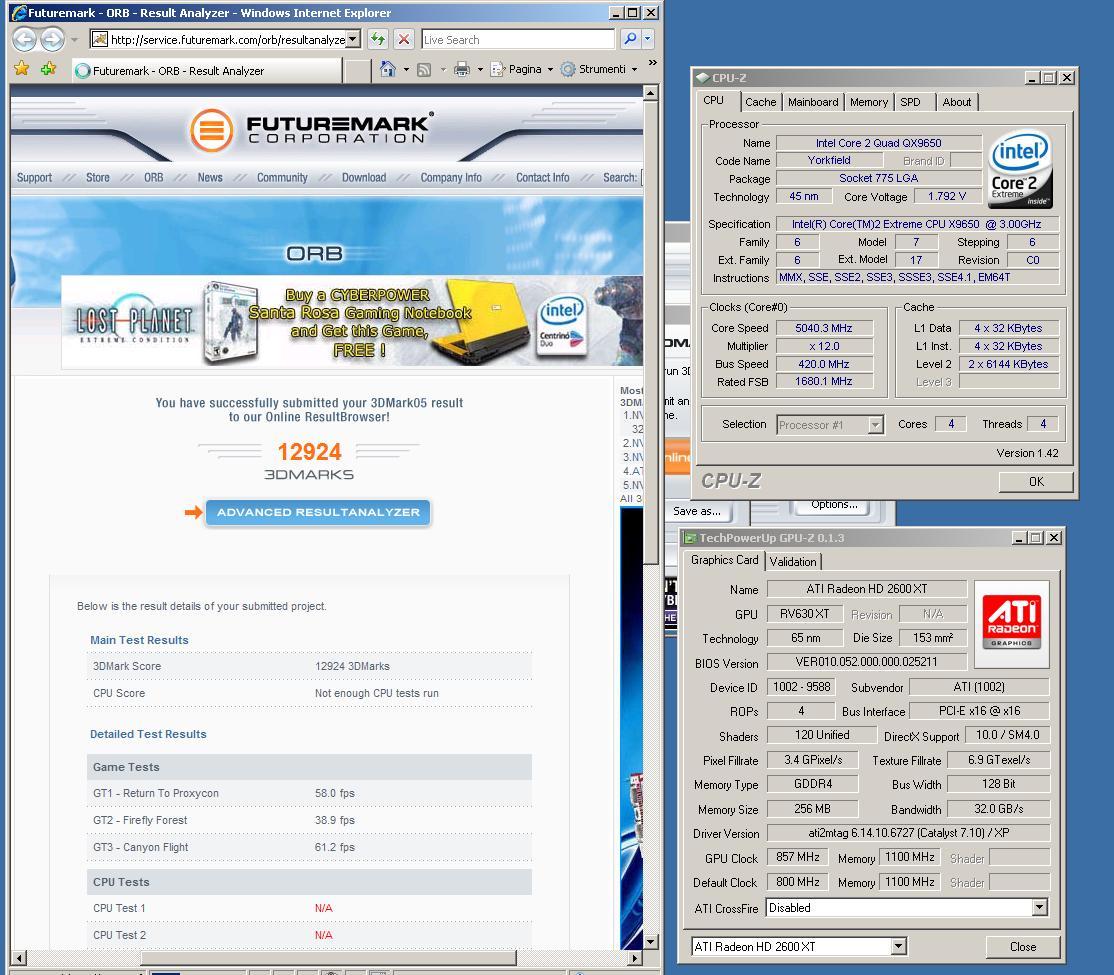Switch to the CPU-Z Memory tab
The image size is (1114, 975).
coord(869,102)
